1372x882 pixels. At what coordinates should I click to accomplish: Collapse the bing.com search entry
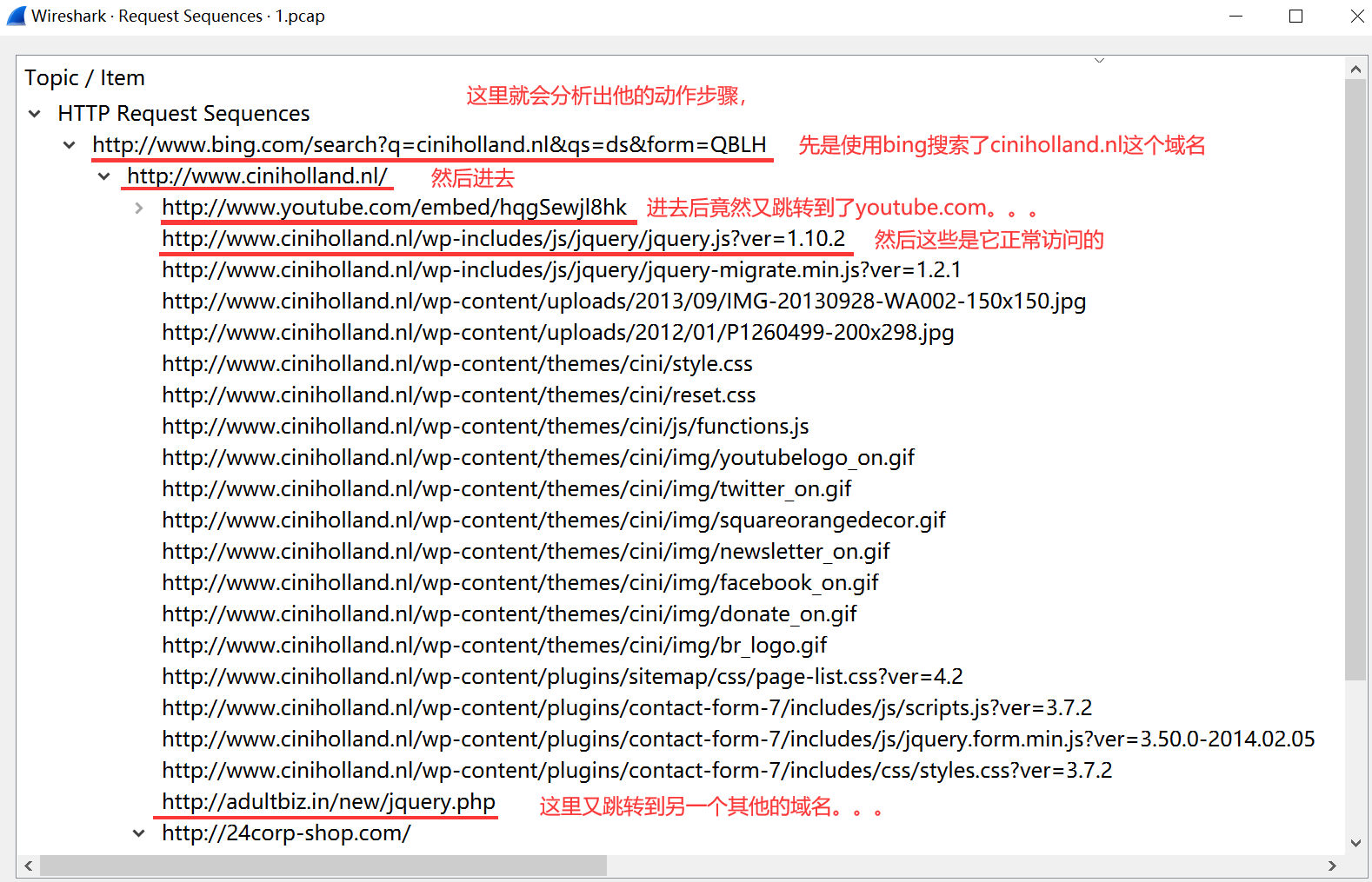pos(70,145)
